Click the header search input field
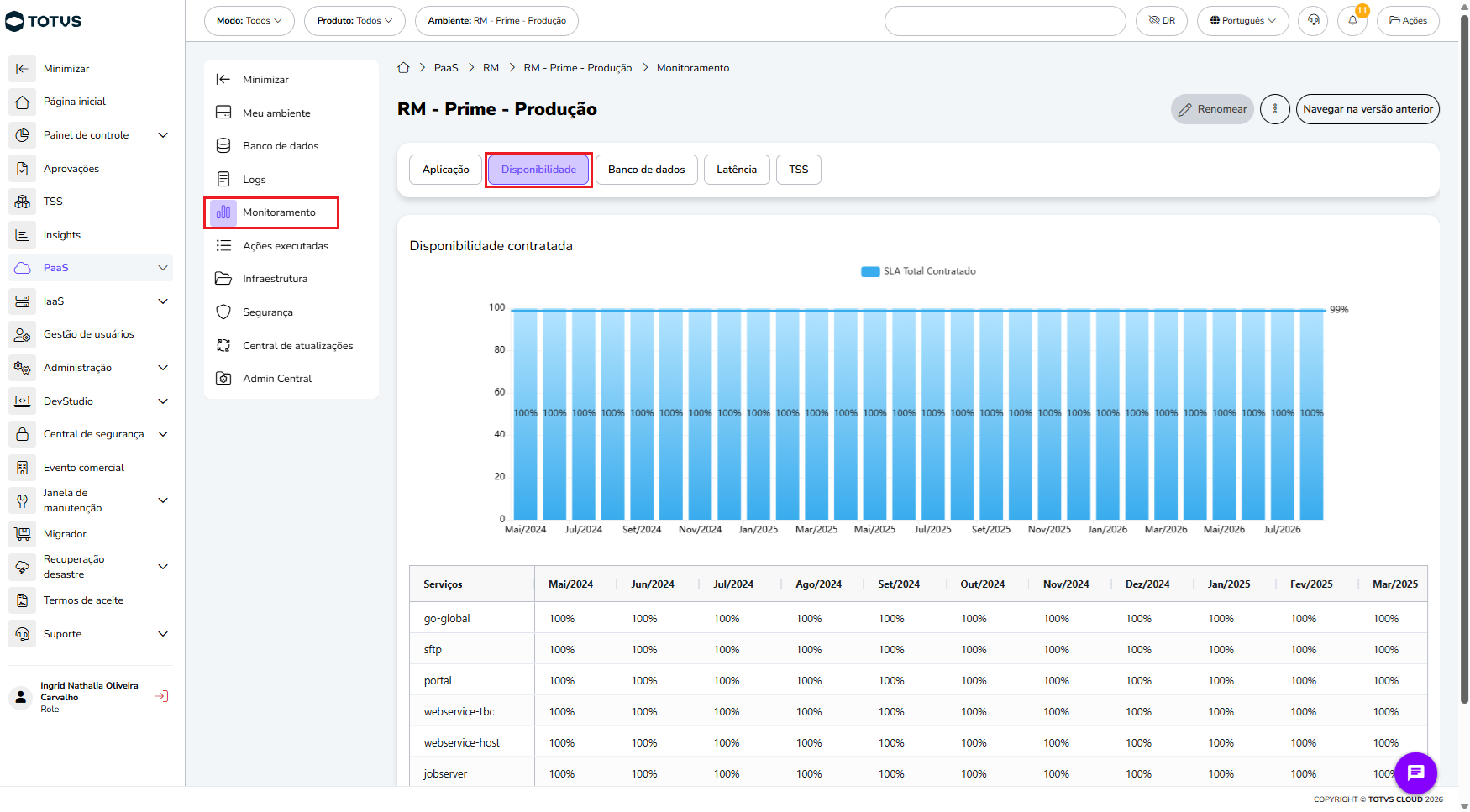 click(1005, 21)
